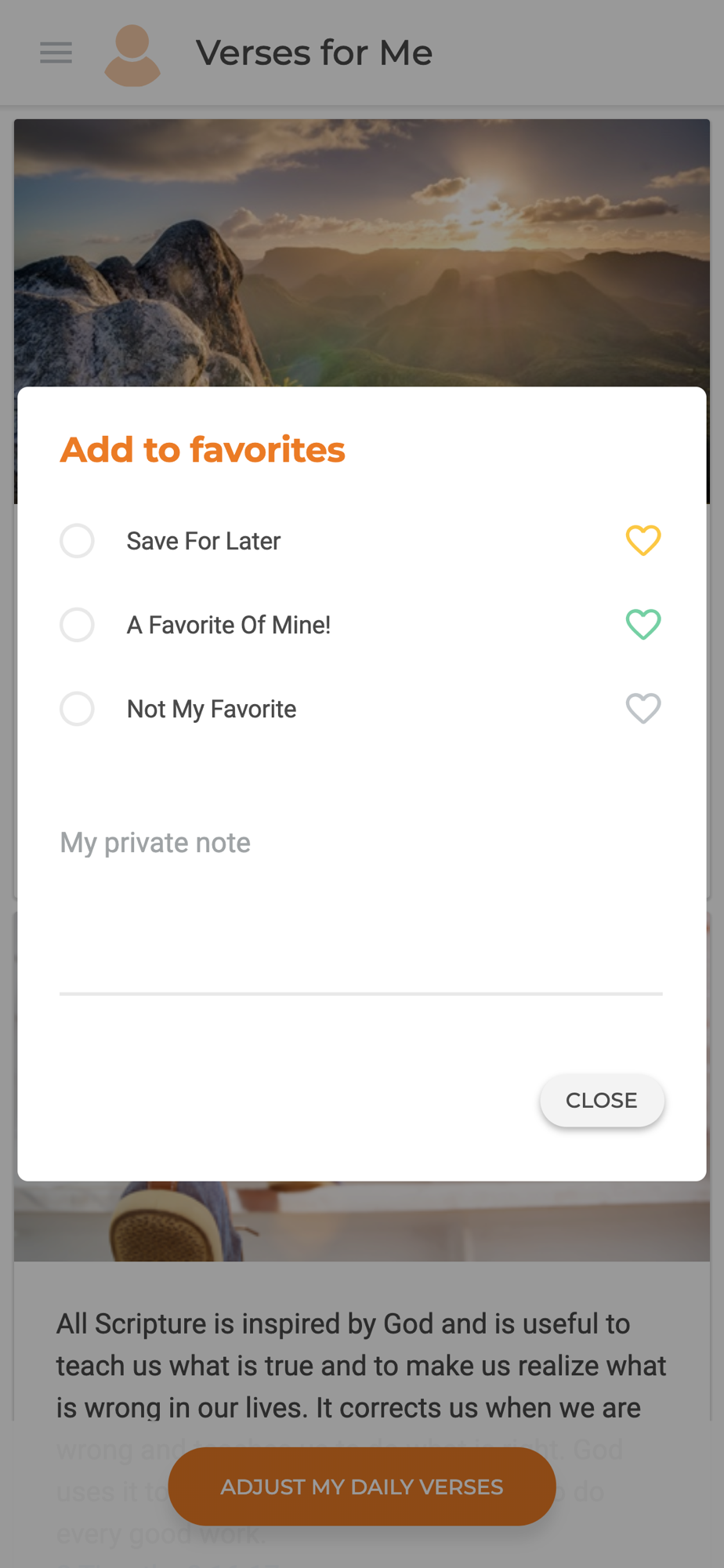724x1568 pixels.
Task: Choose the A Favorite Of Mine! radio button
Action: [x=77, y=625]
